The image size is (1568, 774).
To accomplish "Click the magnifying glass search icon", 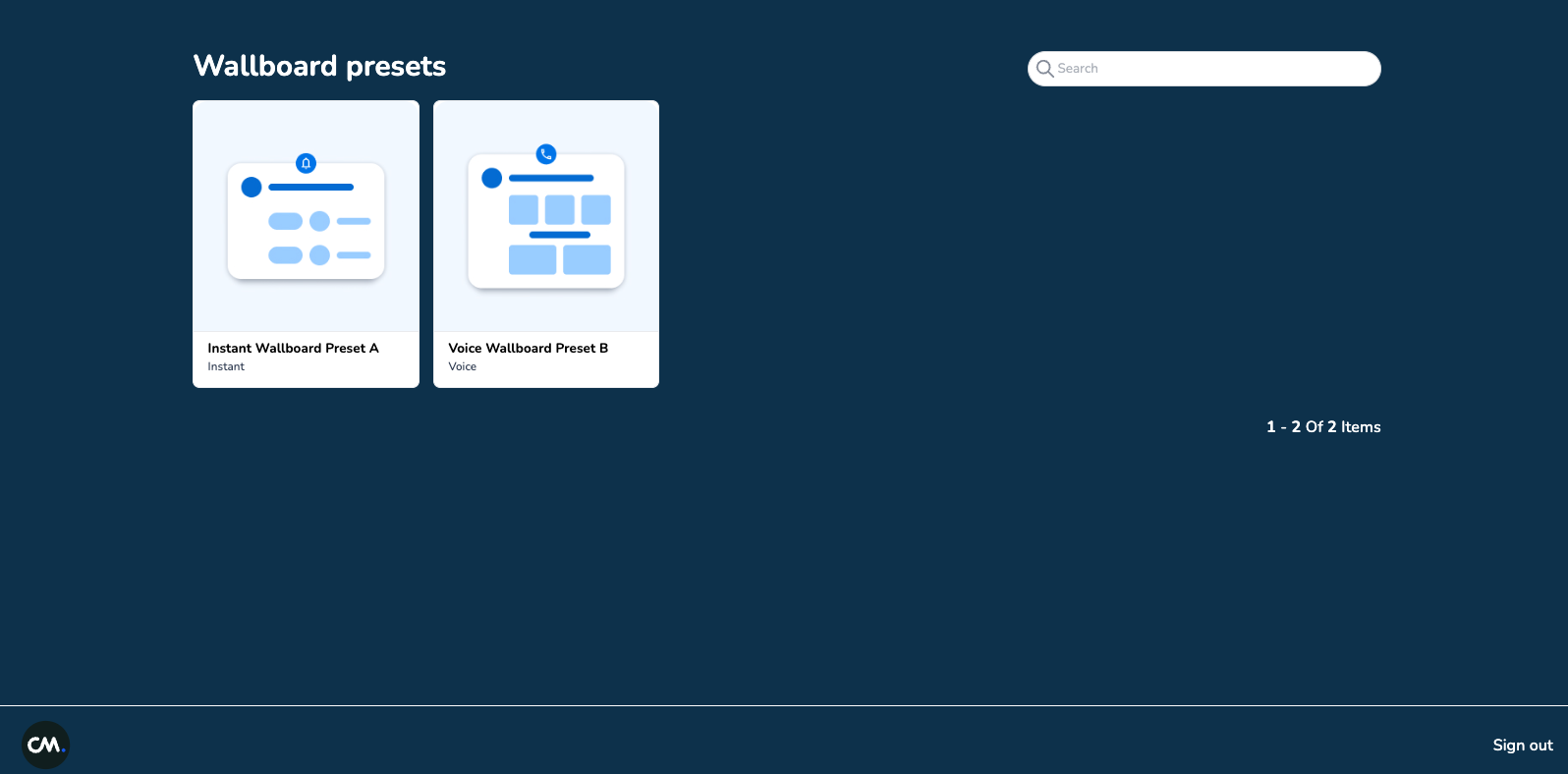I will coord(1044,69).
